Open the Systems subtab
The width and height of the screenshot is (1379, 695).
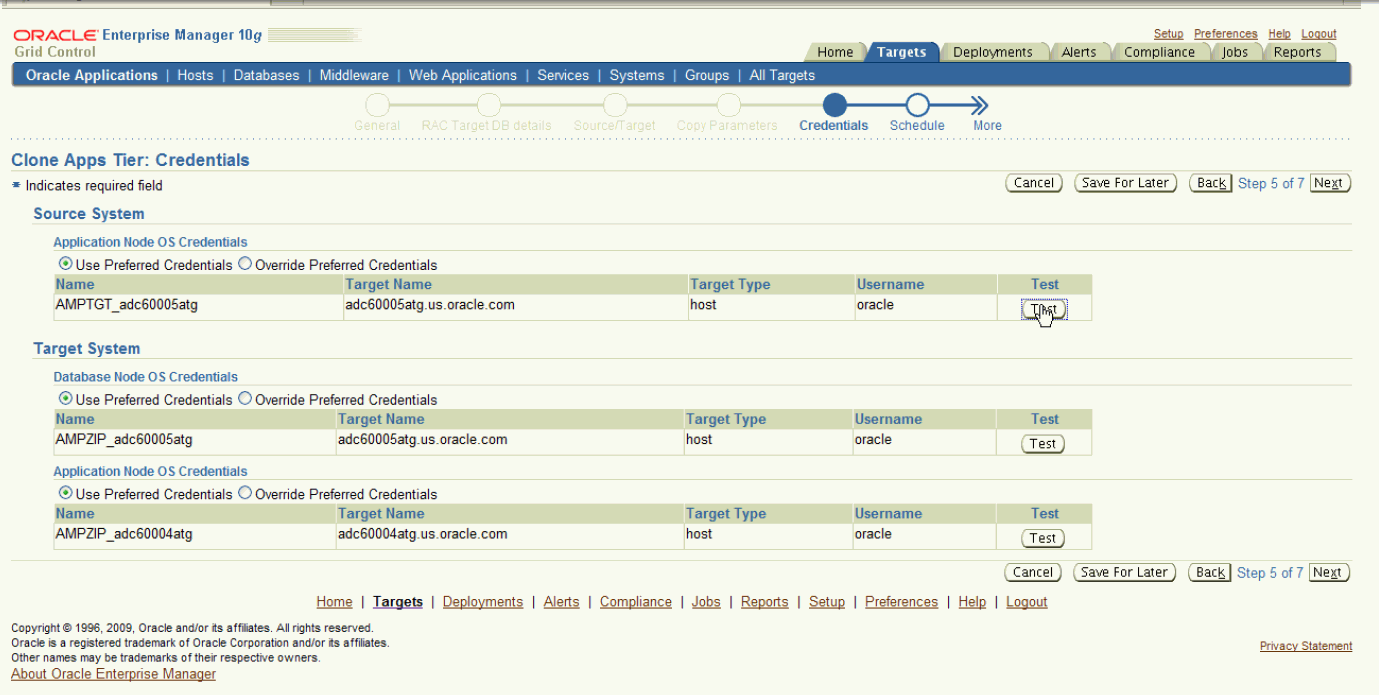[637, 75]
